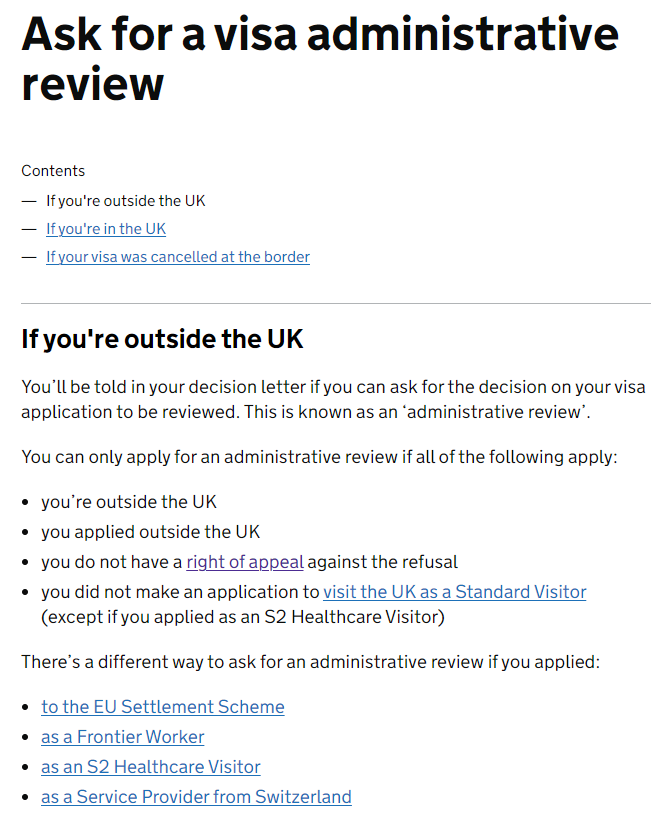Click the sentence "You can only apply for an administrative review"

click(319, 457)
